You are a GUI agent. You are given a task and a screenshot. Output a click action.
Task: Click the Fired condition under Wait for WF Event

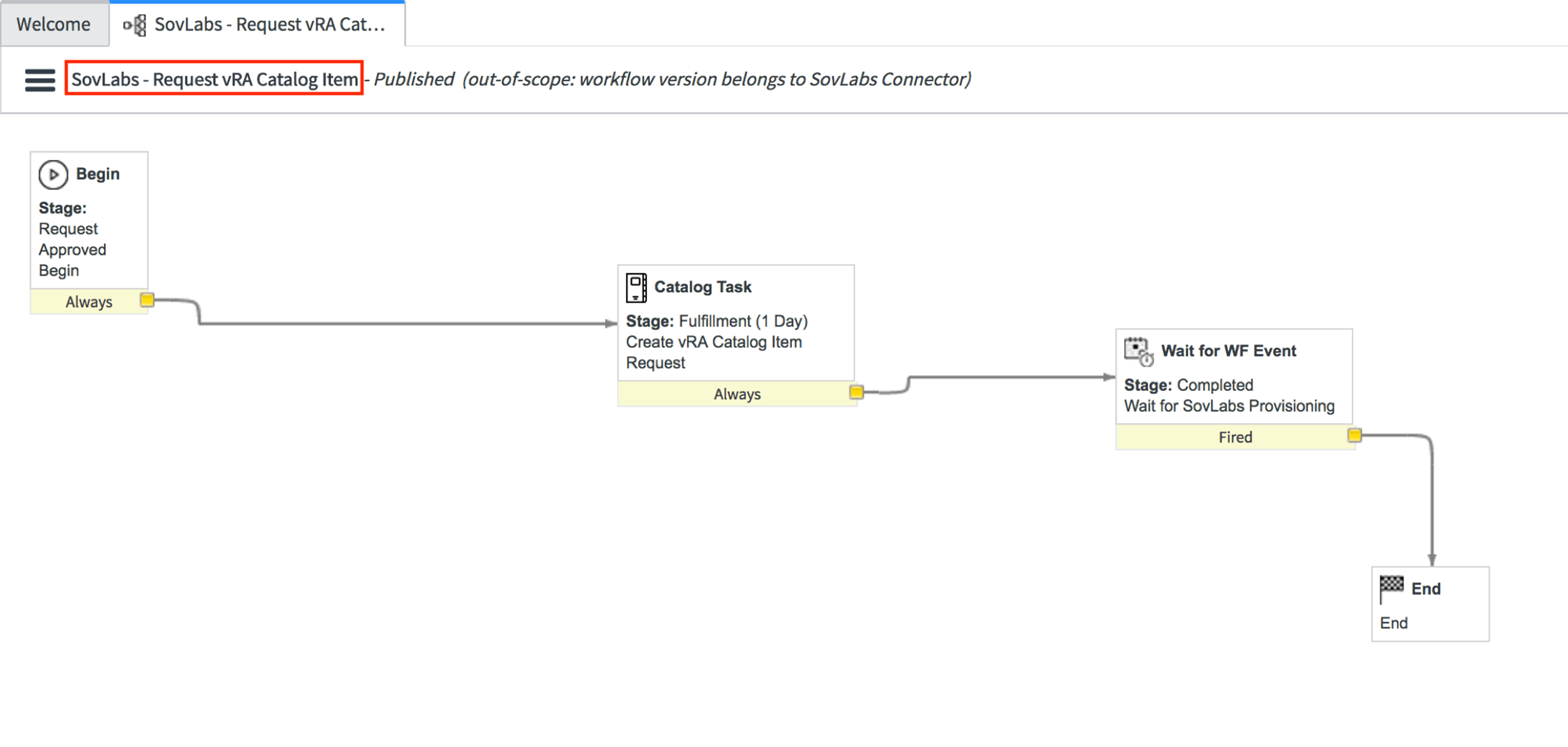point(1235,437)
